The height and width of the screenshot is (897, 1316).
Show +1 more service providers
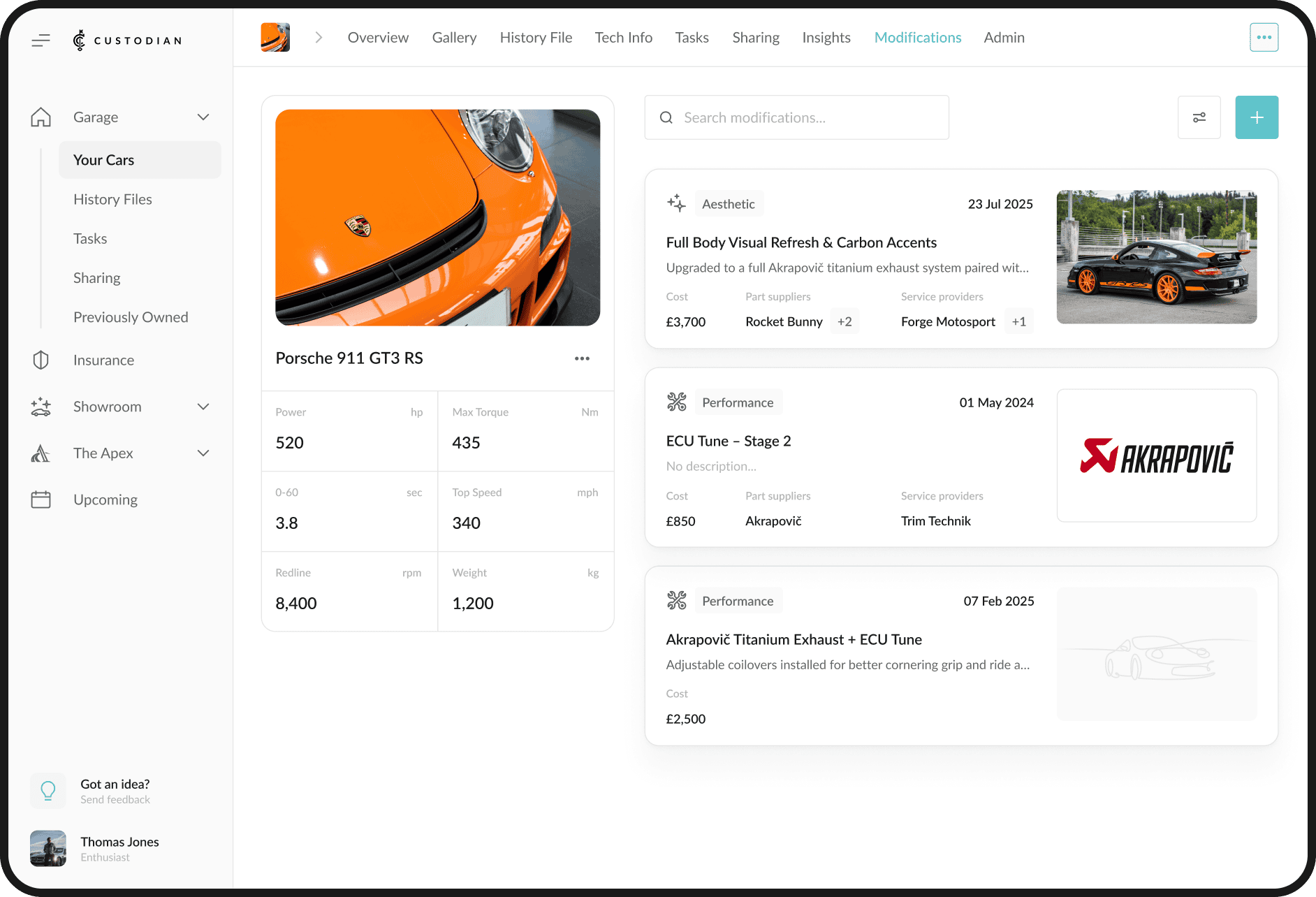click(x=1019, y=321)
